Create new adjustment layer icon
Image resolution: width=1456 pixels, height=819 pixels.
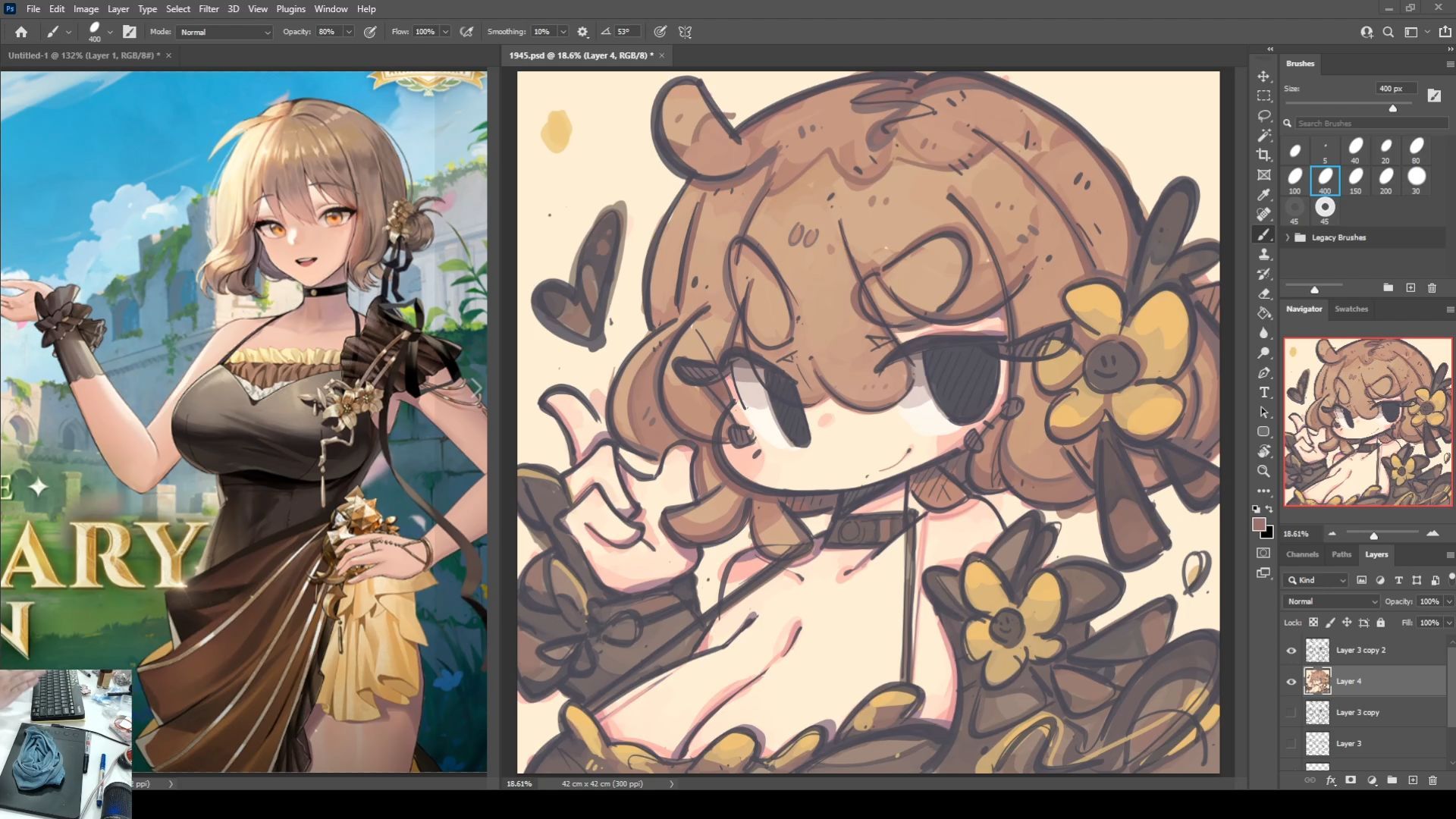[x=1371, y=780]
